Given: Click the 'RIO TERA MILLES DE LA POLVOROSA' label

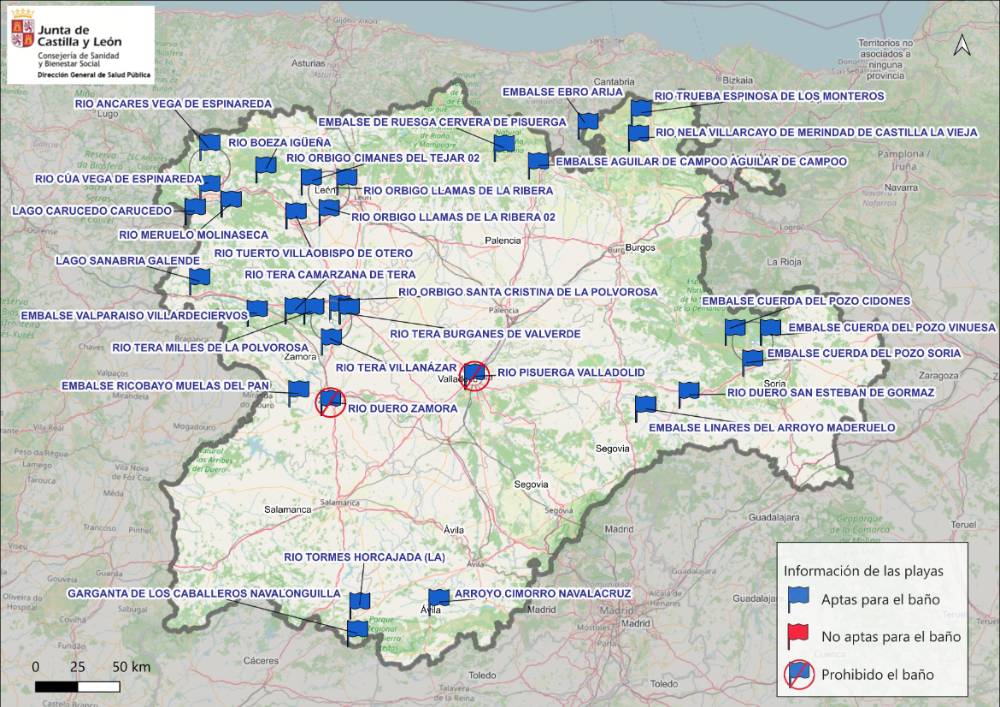Looking at the screenshot, I should coord(210,348).
